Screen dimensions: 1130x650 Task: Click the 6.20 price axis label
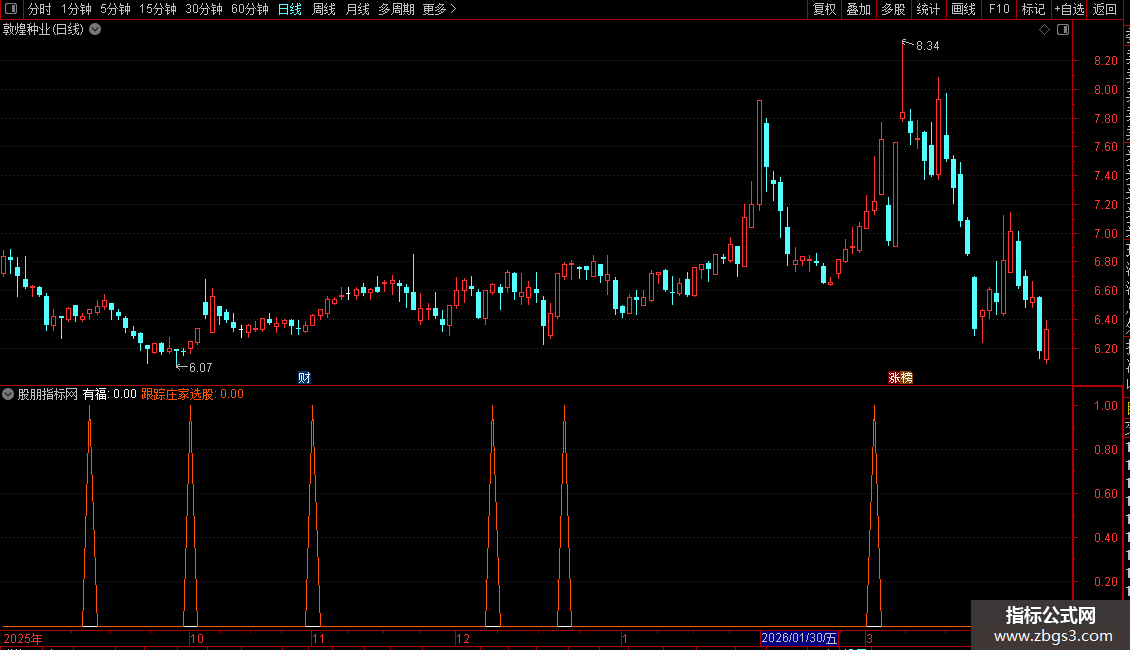(x=1105, y=349)
